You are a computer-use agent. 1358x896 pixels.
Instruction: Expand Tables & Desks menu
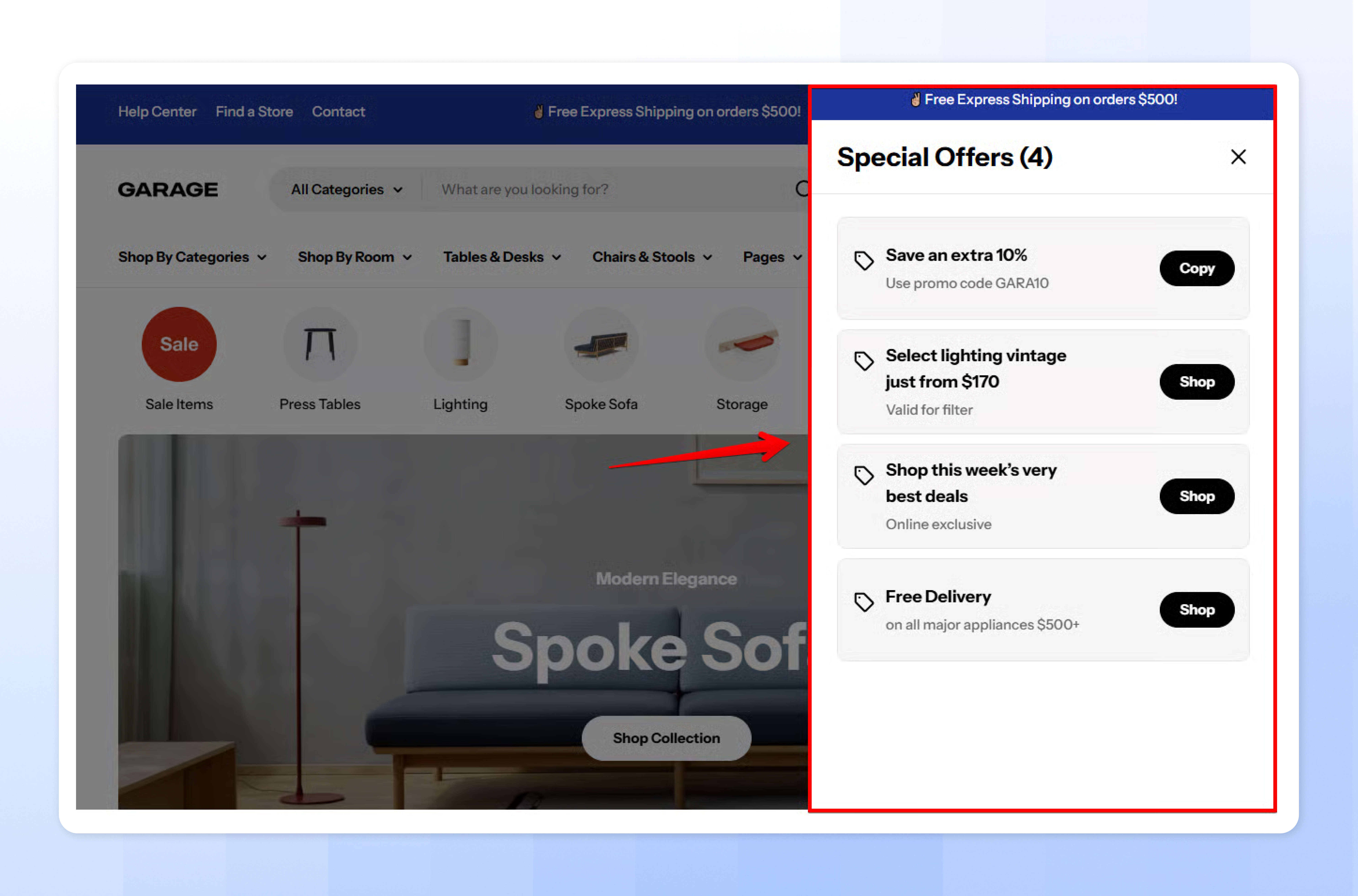[502, 257]
